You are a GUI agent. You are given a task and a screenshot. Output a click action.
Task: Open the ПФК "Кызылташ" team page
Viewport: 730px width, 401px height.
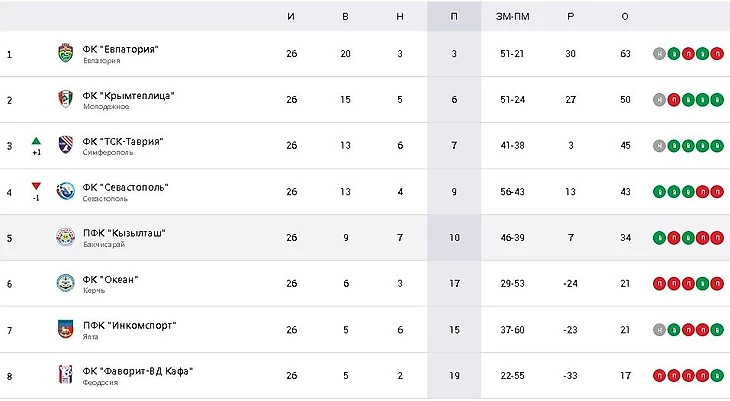click(124, 233)
